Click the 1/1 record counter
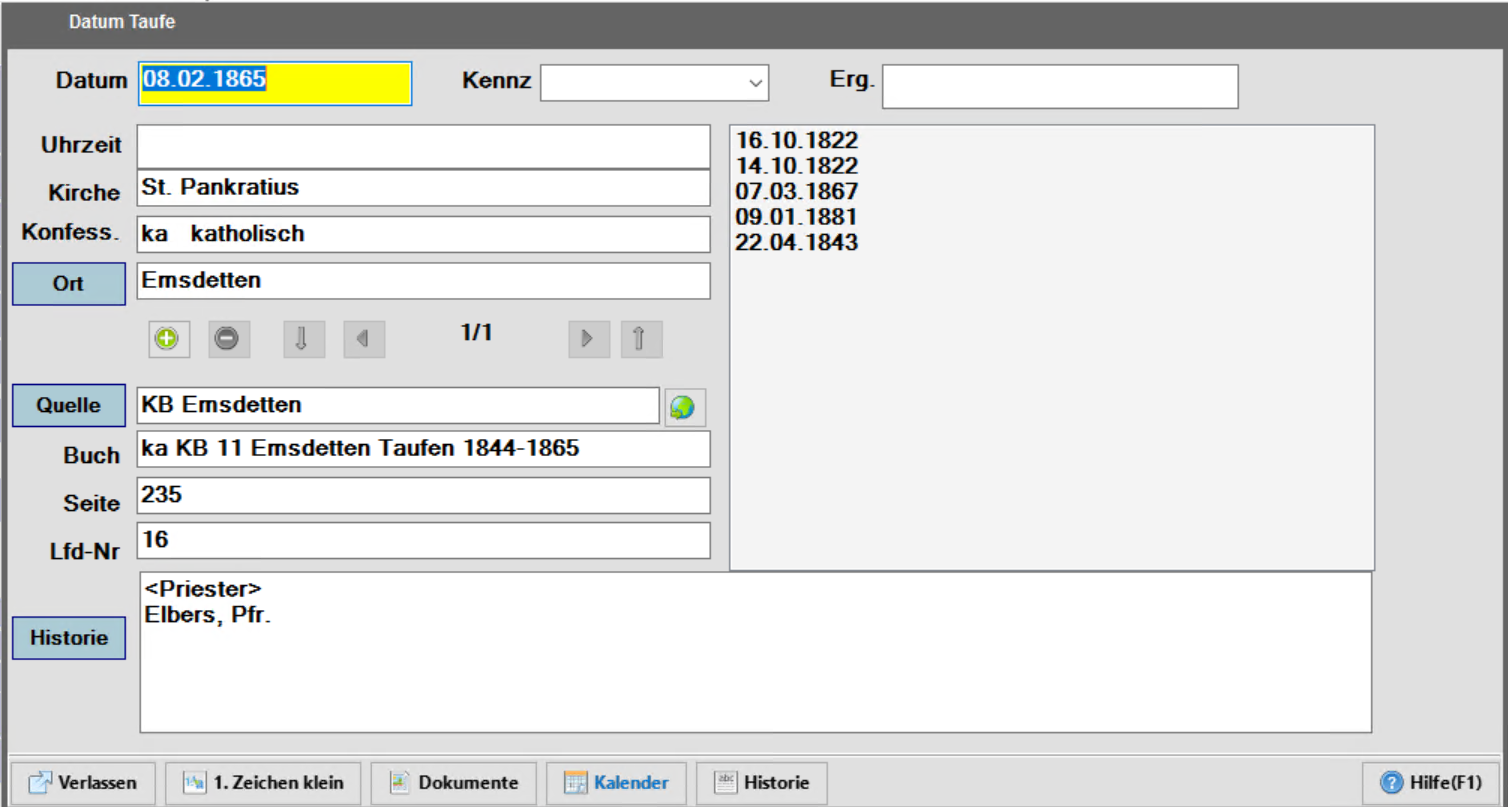This screenshot has width=1508, height=807. (477, 333)
